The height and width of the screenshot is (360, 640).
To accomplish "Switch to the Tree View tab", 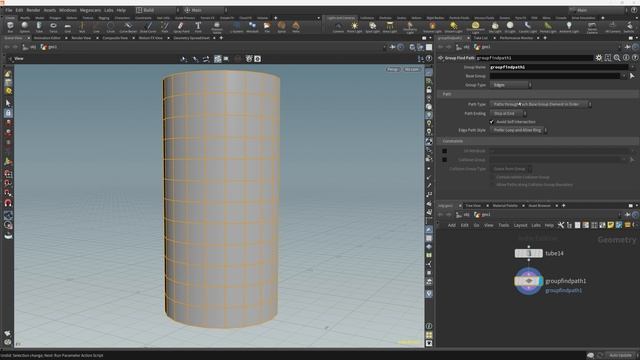I will point(473,206).
